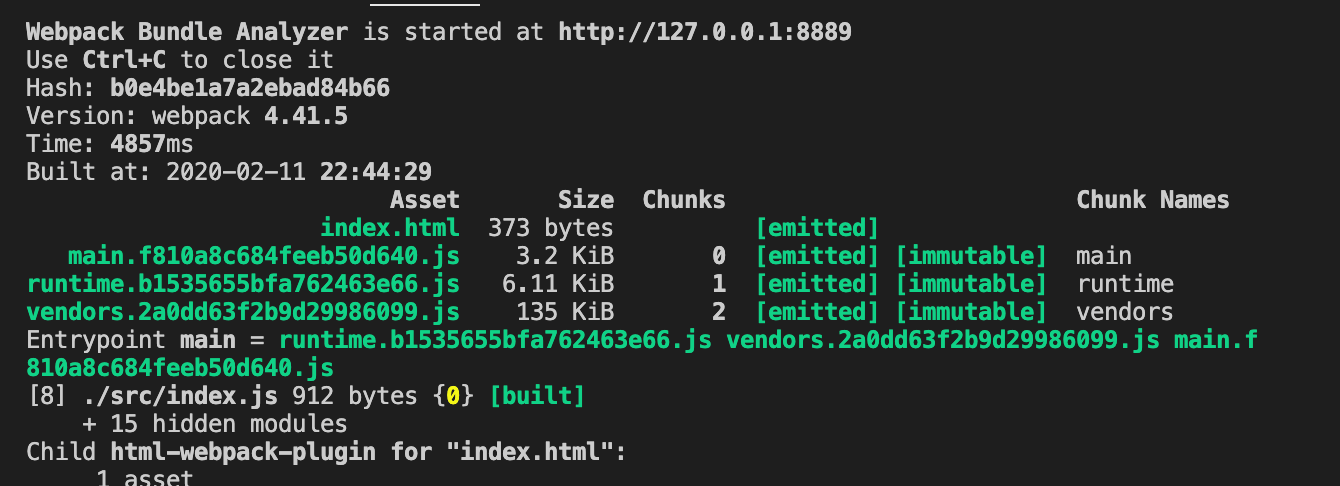This screenshot has width=1340, height=486.
Task: Click the 6.11 KiB runtime size value
Action: point(557,284)
